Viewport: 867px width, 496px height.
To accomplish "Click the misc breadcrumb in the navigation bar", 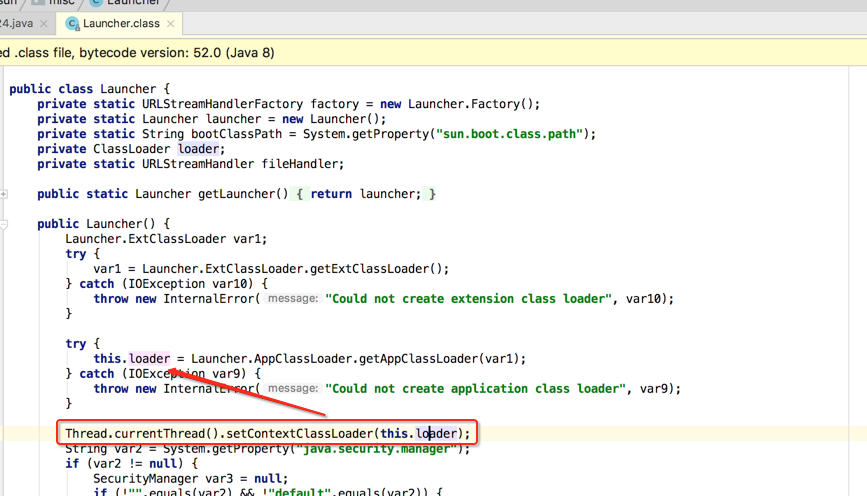I will (54, 2).
